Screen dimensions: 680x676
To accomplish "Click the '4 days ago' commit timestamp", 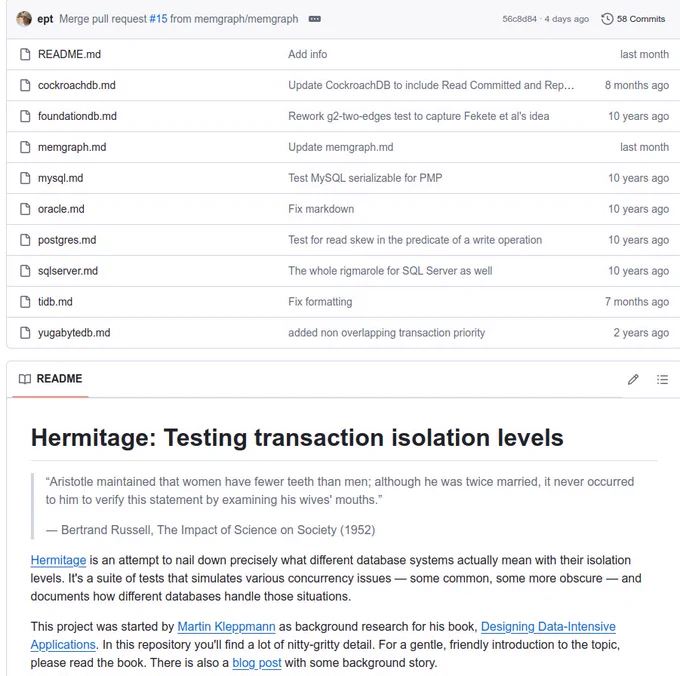I will point(567,19).
